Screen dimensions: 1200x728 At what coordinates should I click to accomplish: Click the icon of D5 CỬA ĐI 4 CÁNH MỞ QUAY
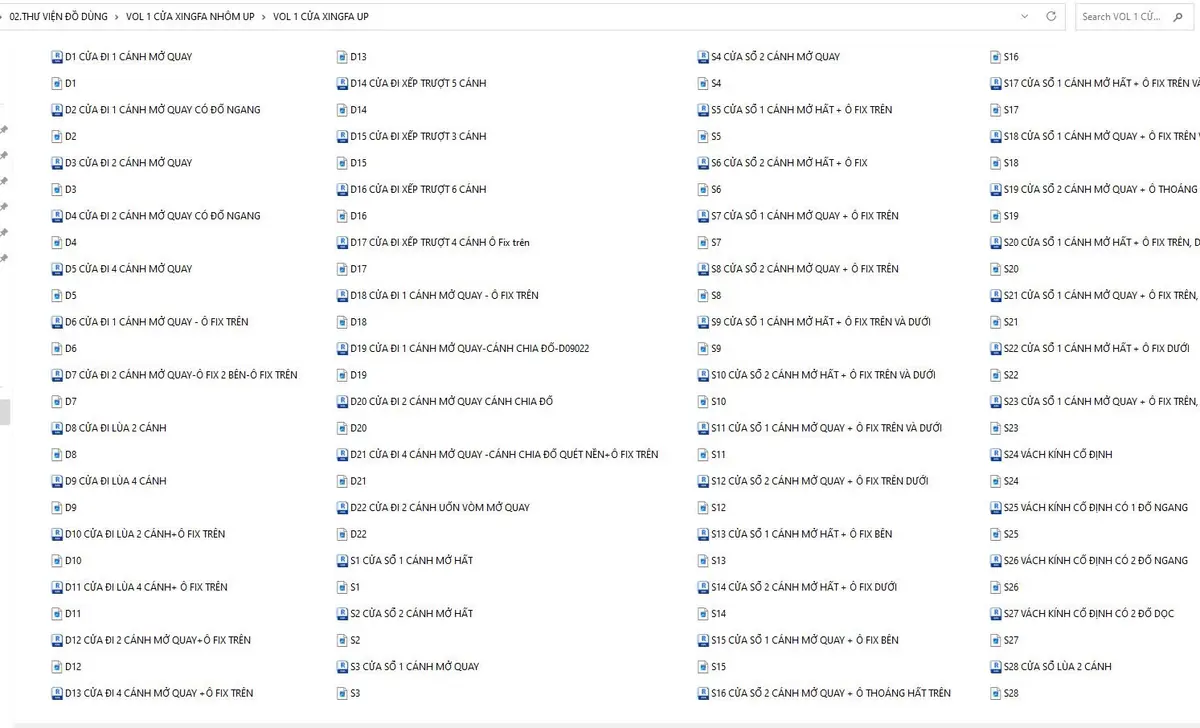[57, 269]
